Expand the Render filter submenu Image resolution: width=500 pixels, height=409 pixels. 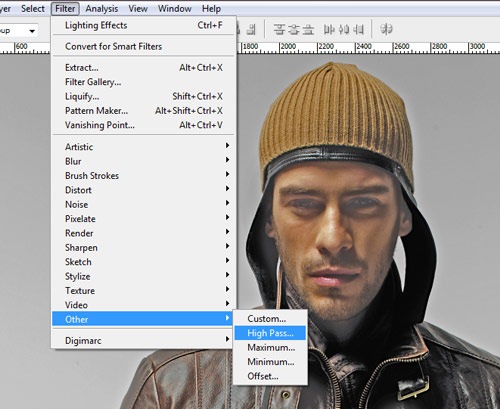143,233
